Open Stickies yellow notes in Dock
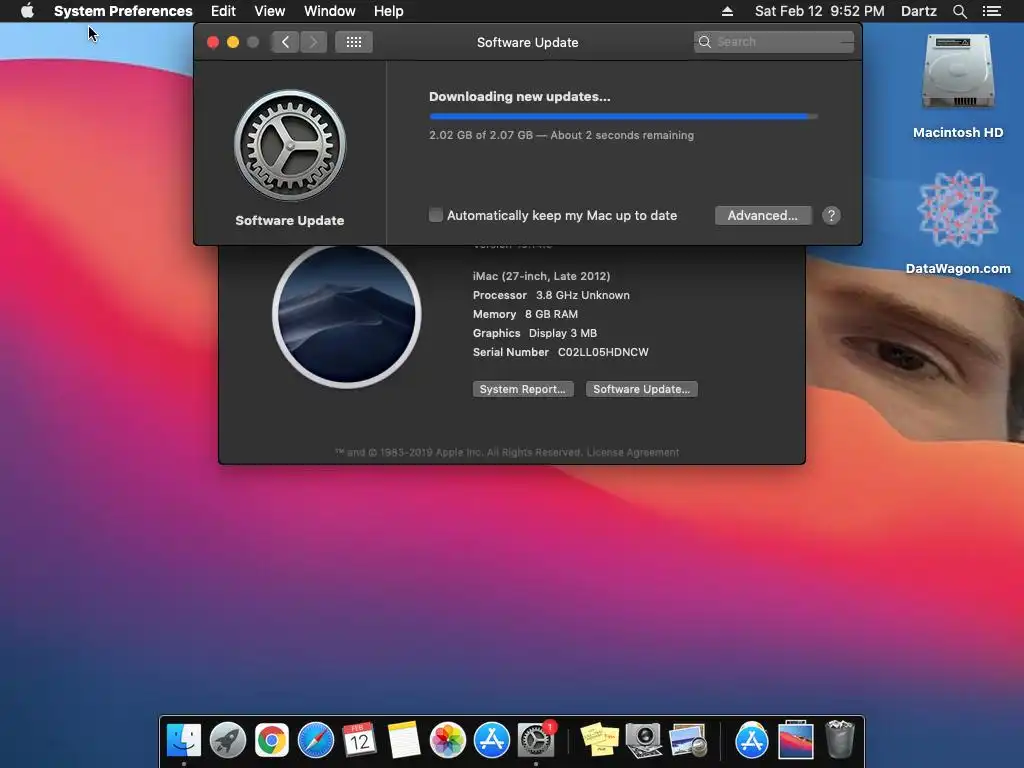Viewport: 1024px width, 768px height. click(600, 740)
